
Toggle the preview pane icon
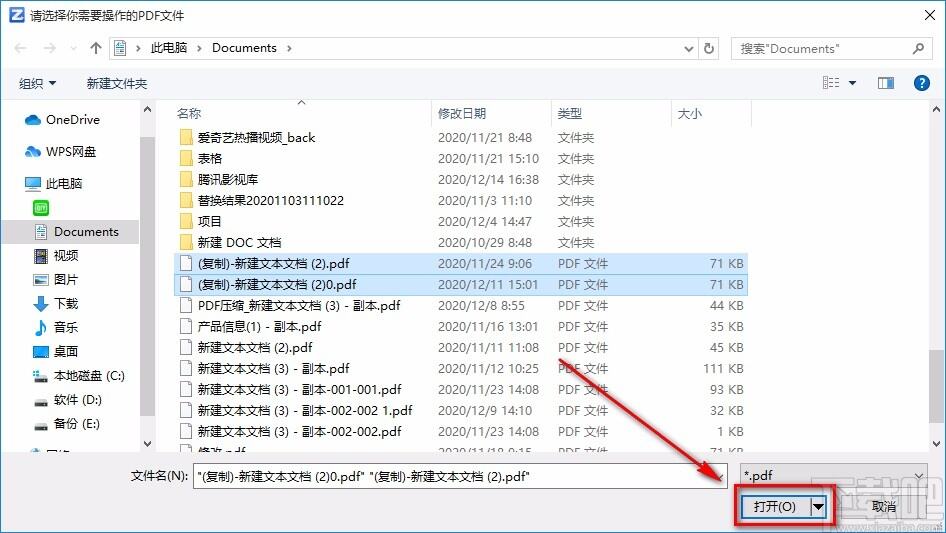[886, 83]
